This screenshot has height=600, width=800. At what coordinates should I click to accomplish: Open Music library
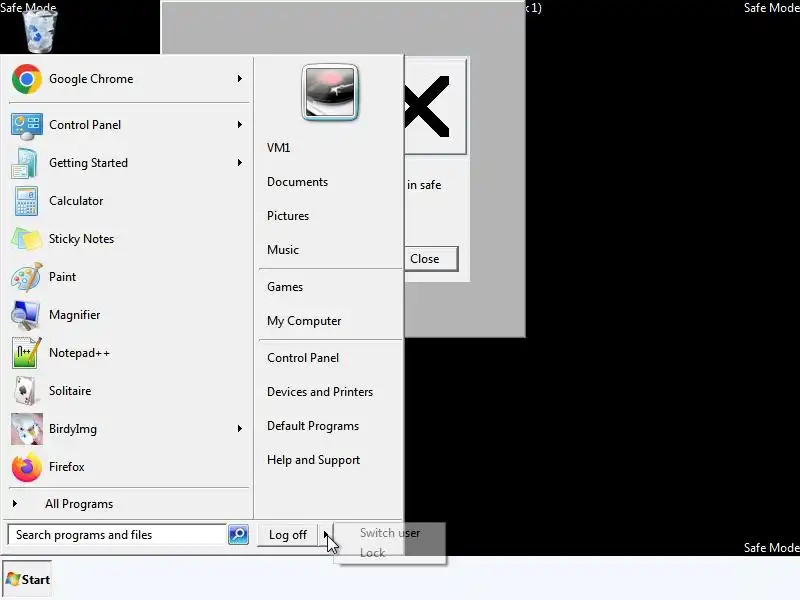click(283, 250)
